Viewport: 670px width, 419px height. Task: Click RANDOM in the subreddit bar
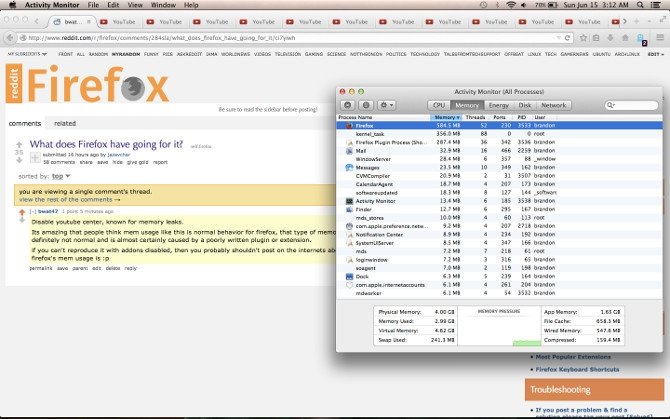click(98, 54)
